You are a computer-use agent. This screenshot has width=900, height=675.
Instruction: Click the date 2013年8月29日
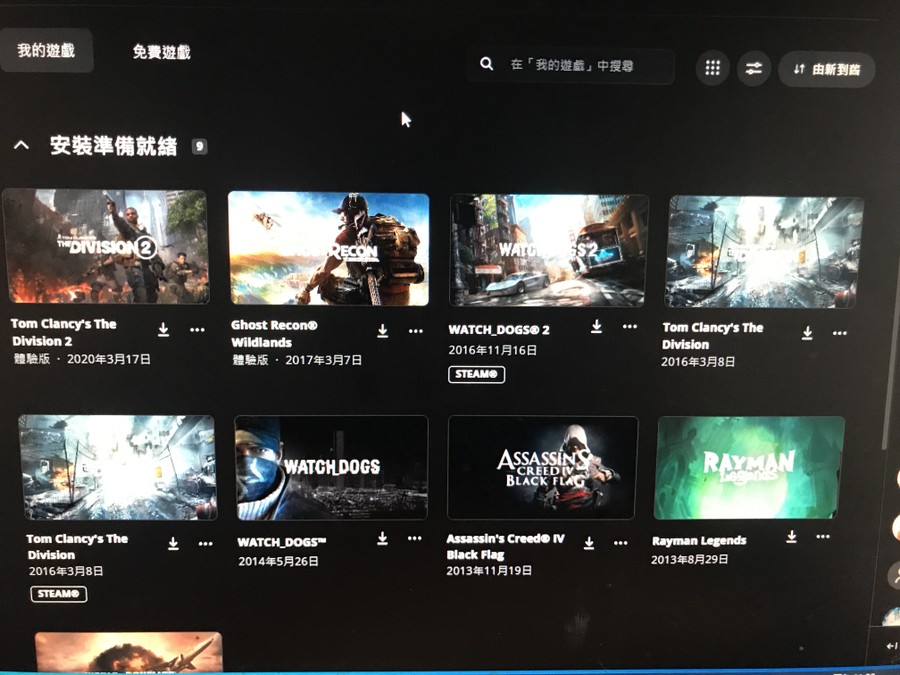[690, 560]
